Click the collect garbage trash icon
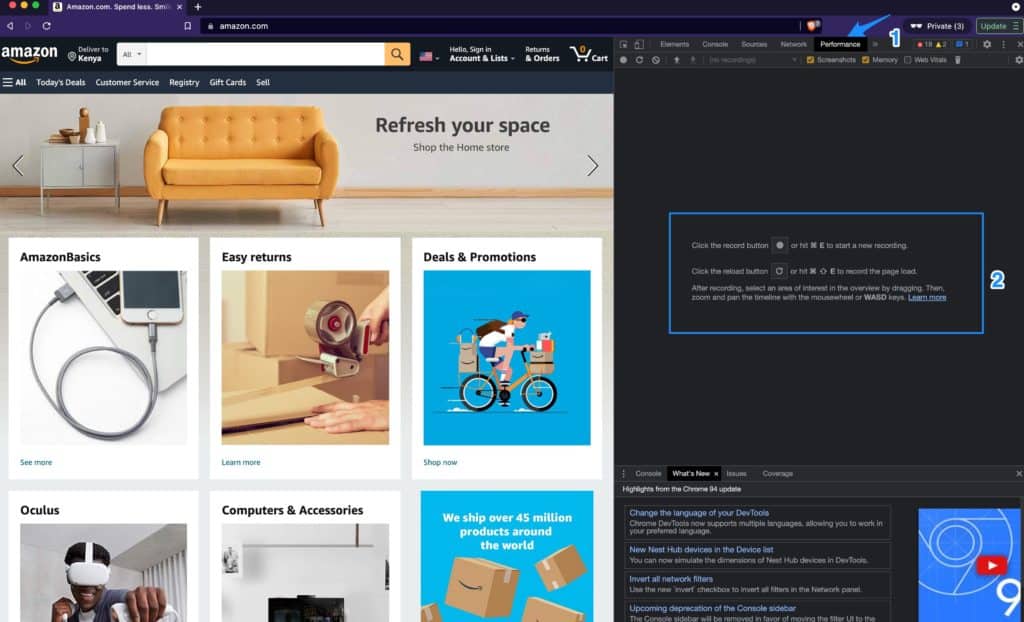Screen dimensions: 1024x622 click(x=957, y=60)
